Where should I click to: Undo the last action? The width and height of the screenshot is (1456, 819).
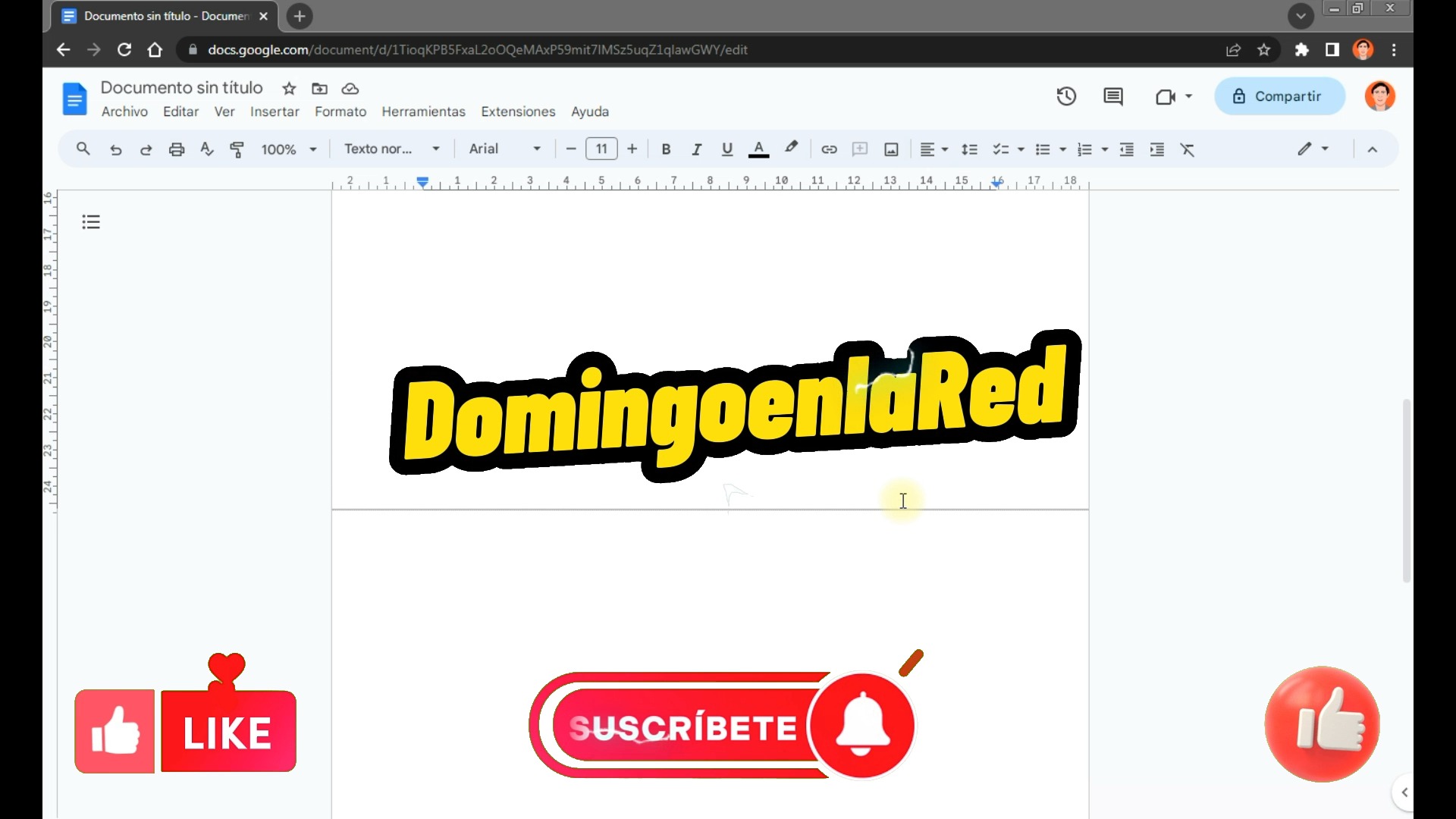pos(115,149)
